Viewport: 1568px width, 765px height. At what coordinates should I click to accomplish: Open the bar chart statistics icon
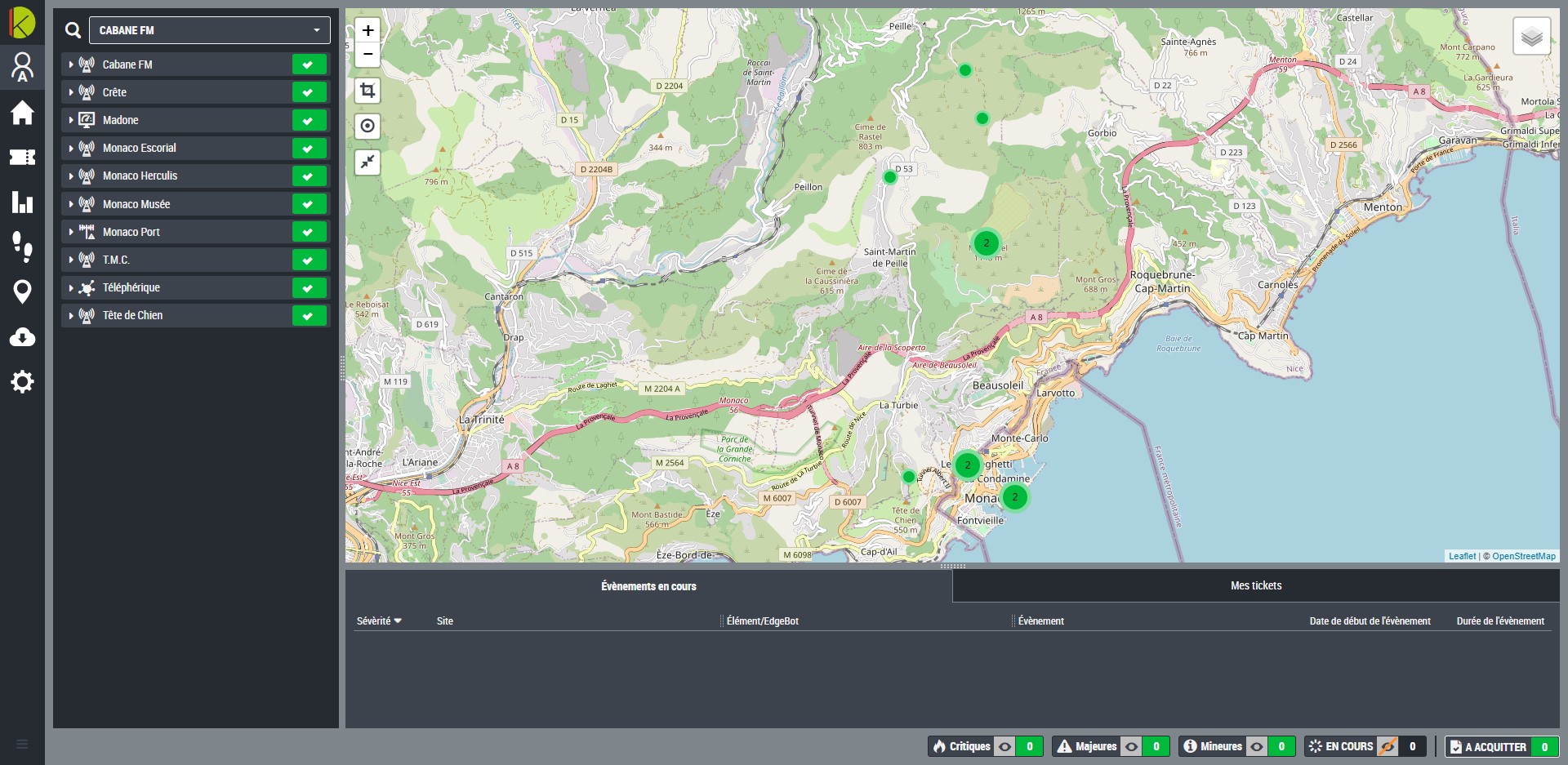[x=22, y=202]
